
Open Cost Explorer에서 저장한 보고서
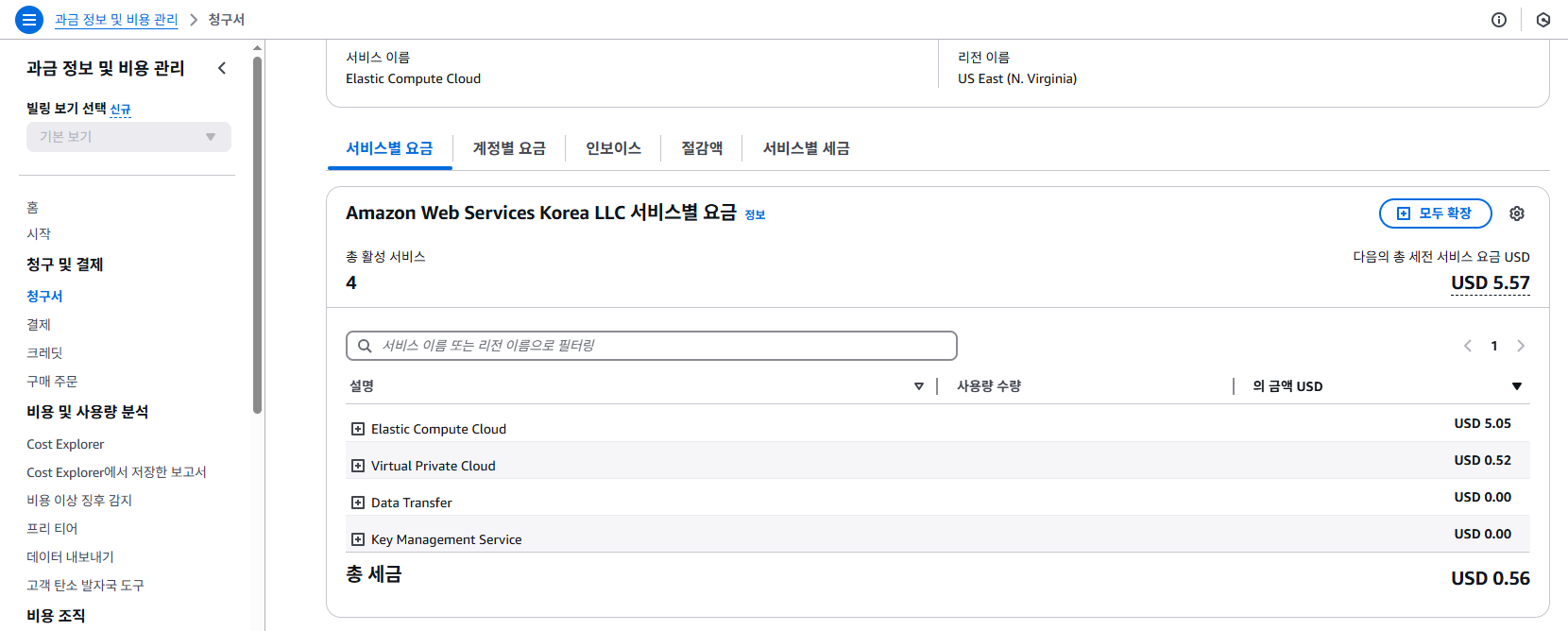point(116,472)
